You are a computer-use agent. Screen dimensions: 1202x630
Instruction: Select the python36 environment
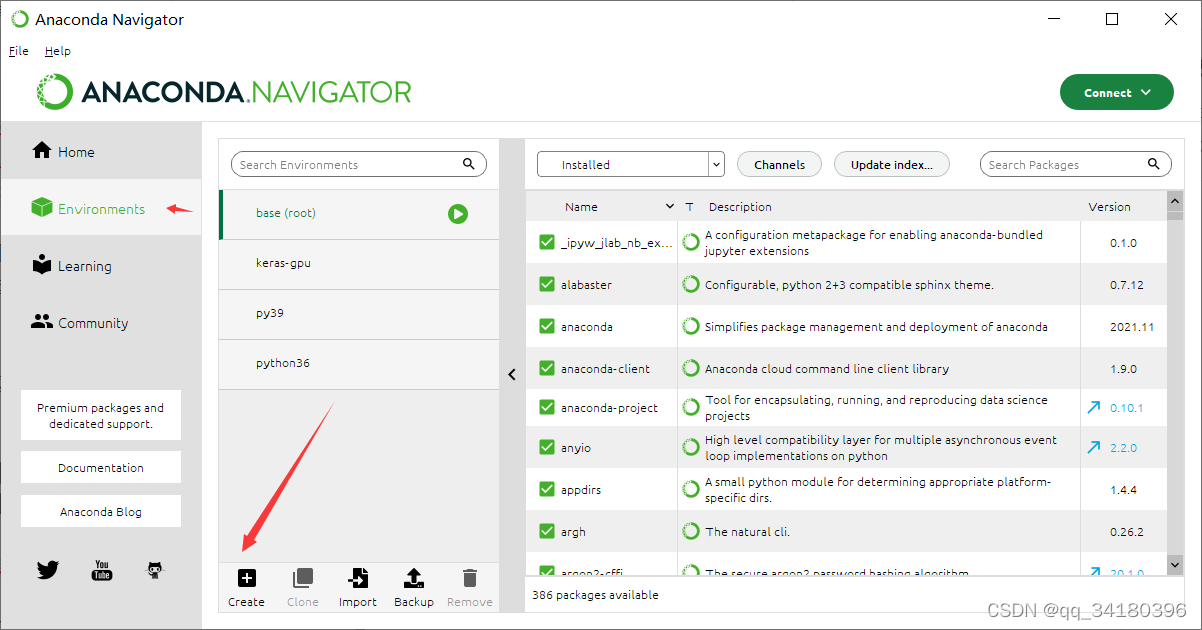(x=359, y=364)
